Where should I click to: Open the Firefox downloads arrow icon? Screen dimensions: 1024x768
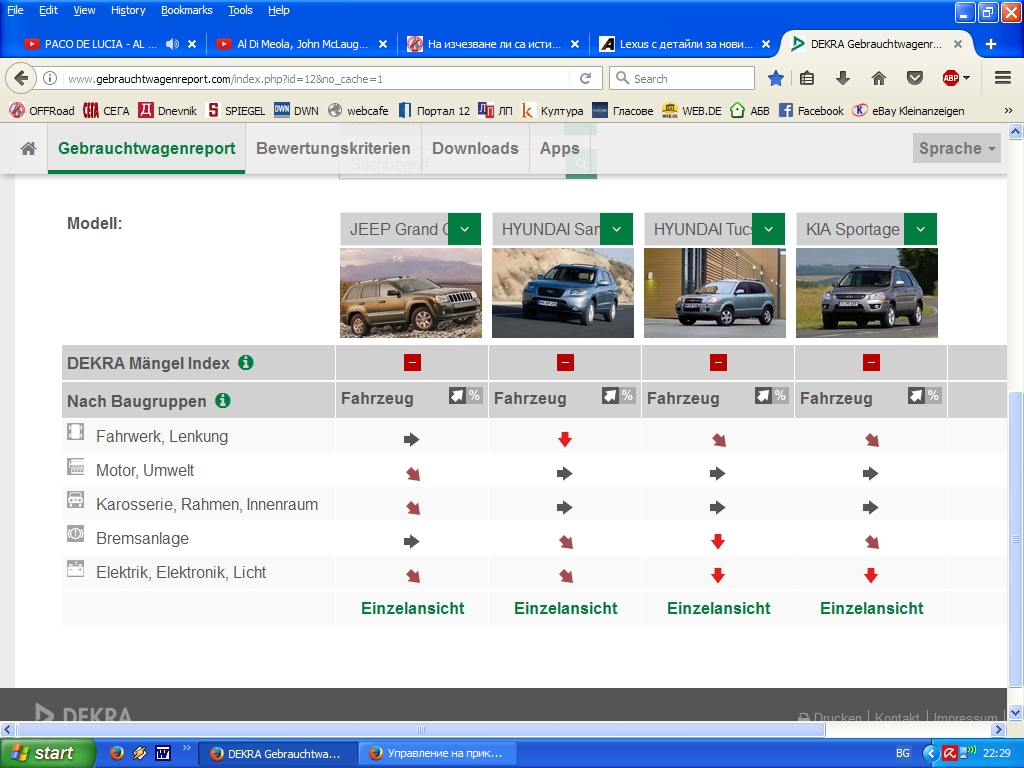[x=843, y=78]
